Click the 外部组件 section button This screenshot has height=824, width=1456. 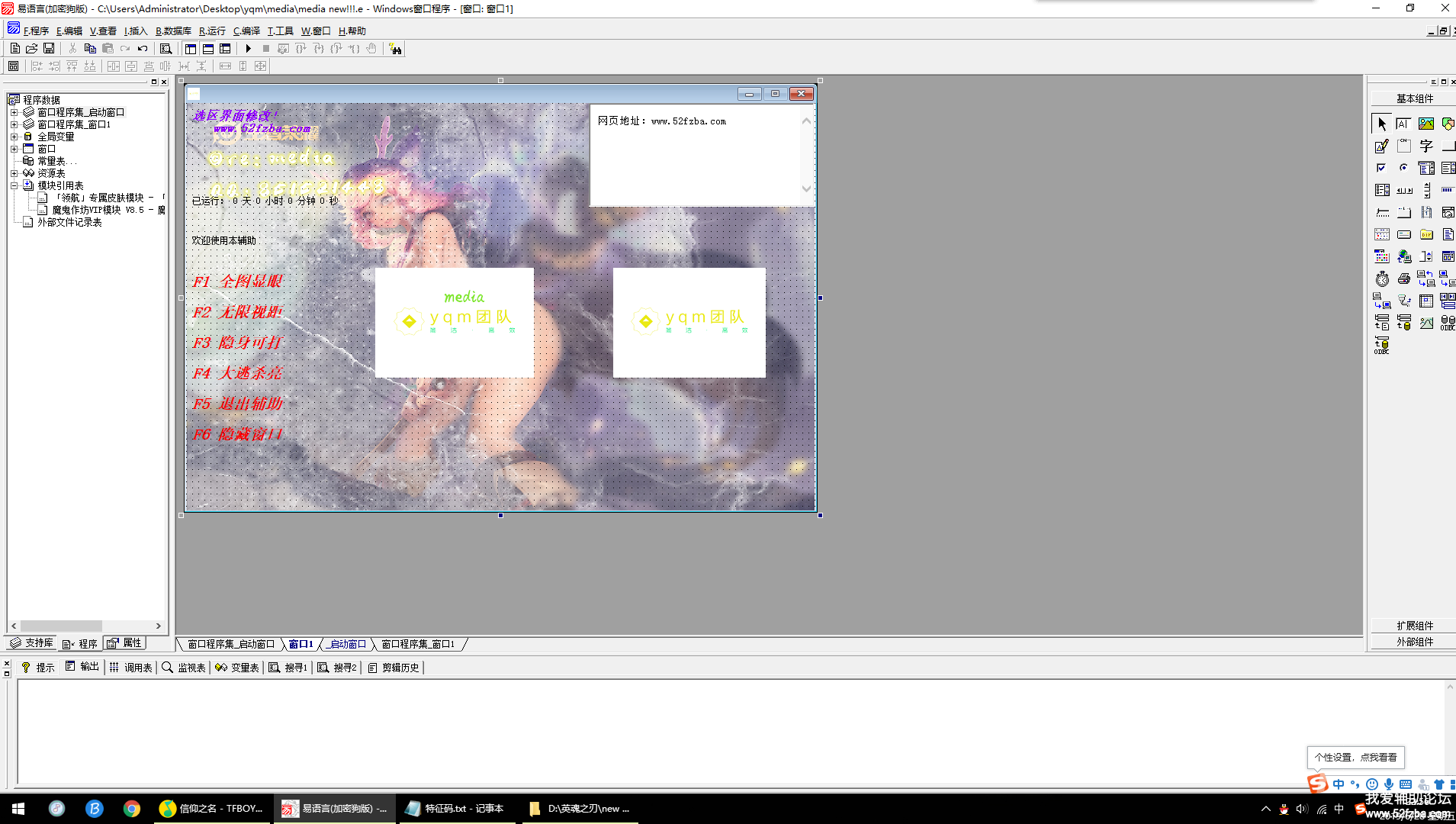point(1415,642)
